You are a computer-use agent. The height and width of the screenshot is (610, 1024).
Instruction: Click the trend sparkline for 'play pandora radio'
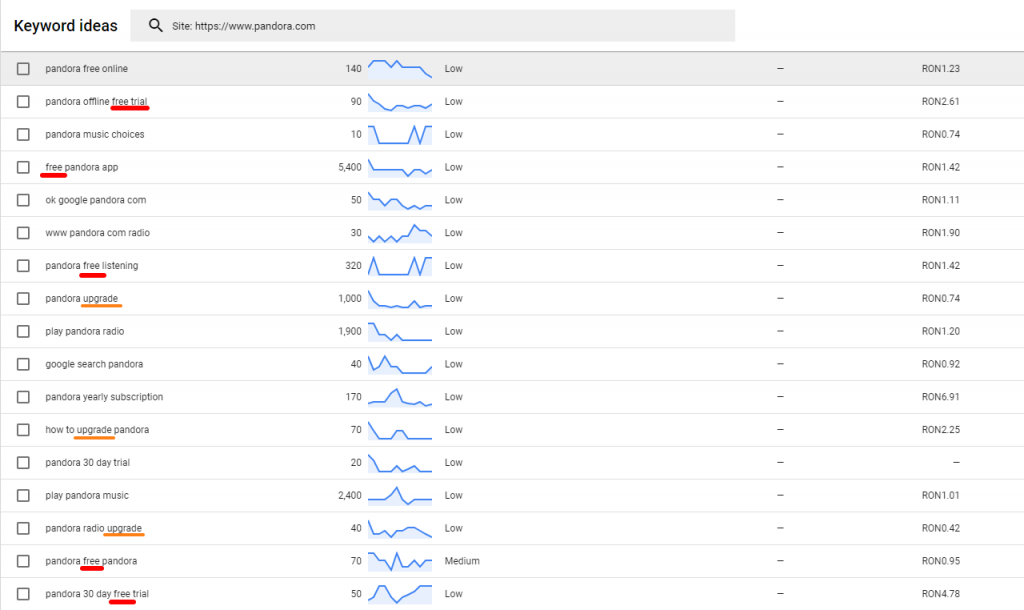tap(400, 331)
